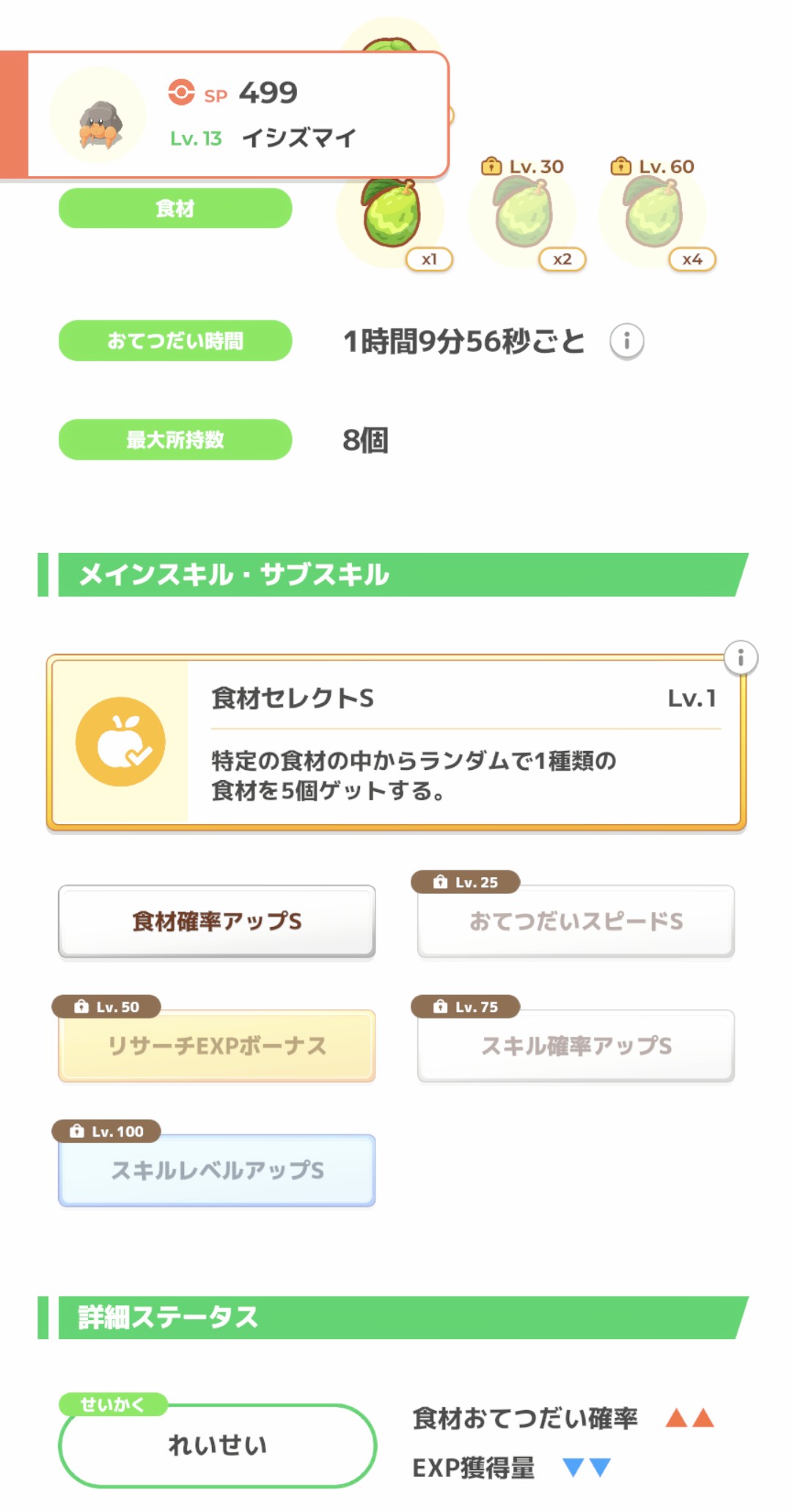Tap the れいせい nature box
Viewport: 792px width, 1512px height.
(217, 1445)
